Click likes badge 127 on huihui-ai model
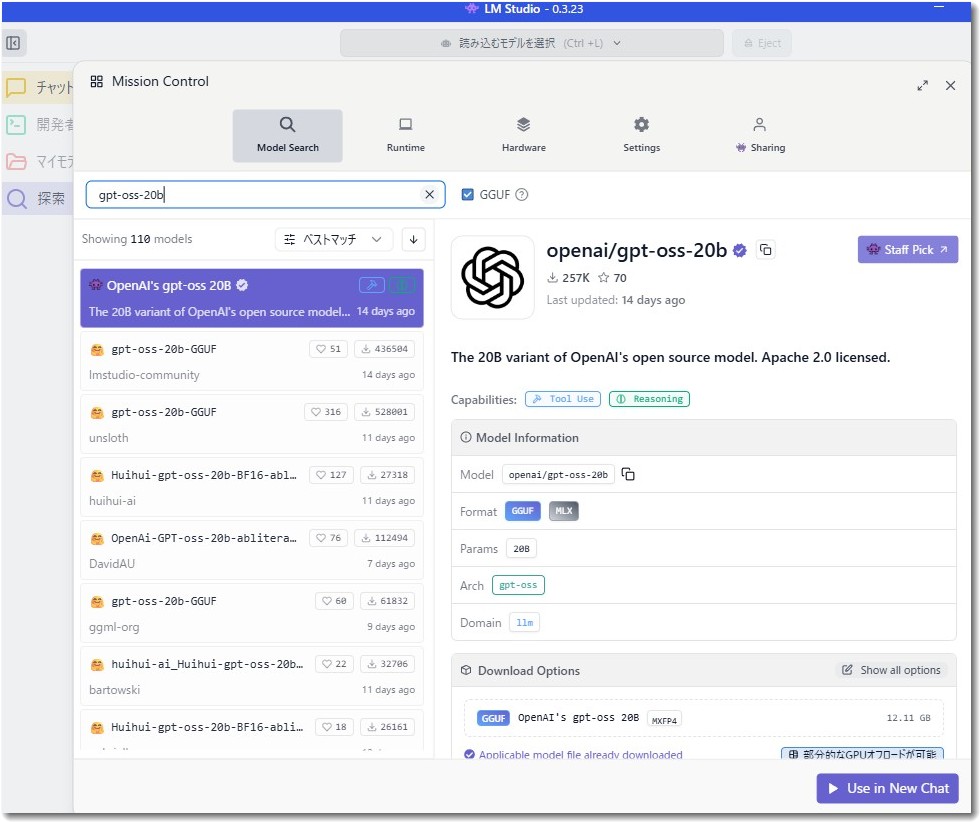Screen dimensions: 980x822 point(331,475)
